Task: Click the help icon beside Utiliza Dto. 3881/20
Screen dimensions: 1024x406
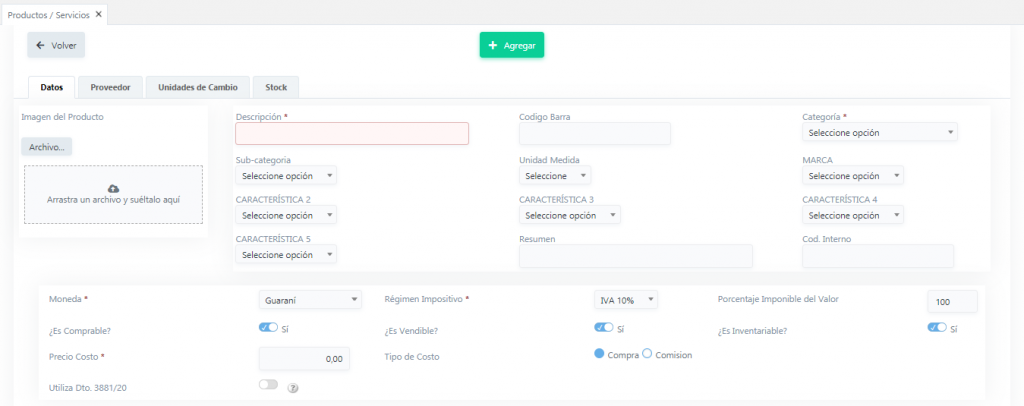Action: (x=293, y=387)
